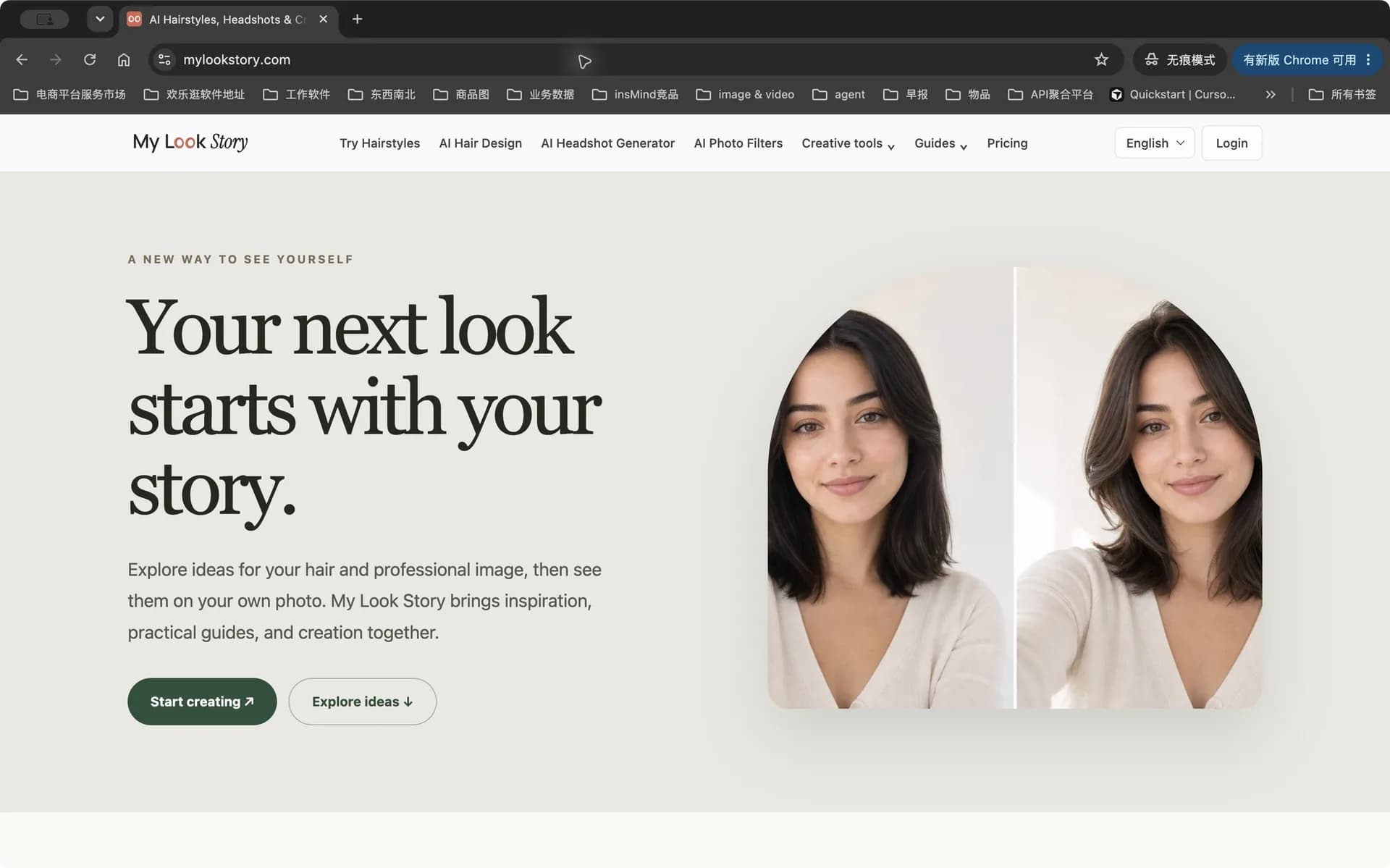Viewport: 1390px width, 868px height.
Task: Show more bookmarks via double chevron
Action: [1271, 94]
